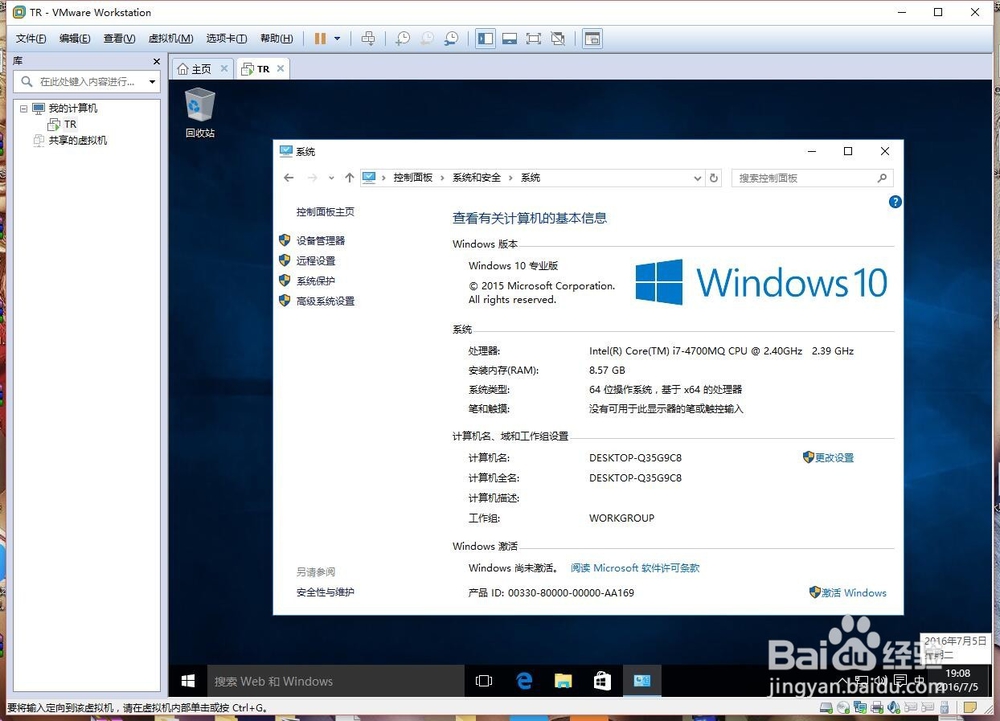Open the 虚拟机(M) menu
The image size is (1000, 721).
[x=170, y=39]
